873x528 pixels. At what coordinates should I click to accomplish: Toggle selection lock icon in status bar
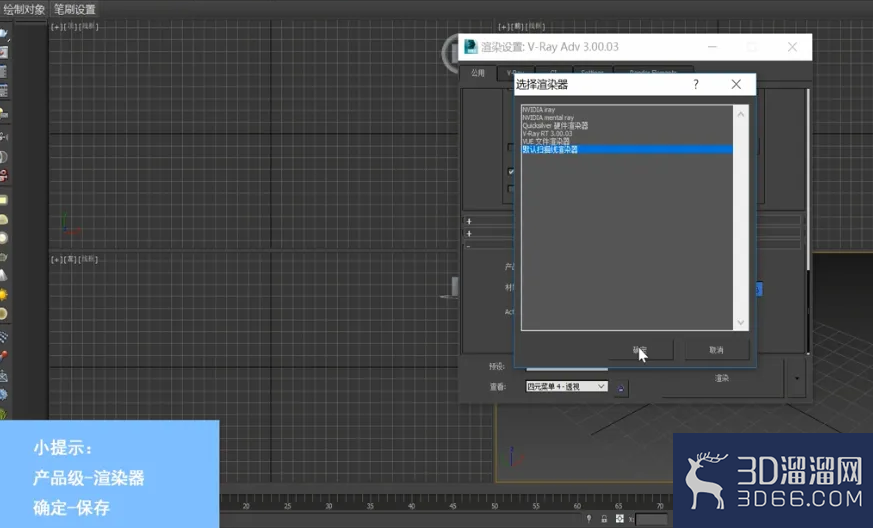click(x=604, y=519)
